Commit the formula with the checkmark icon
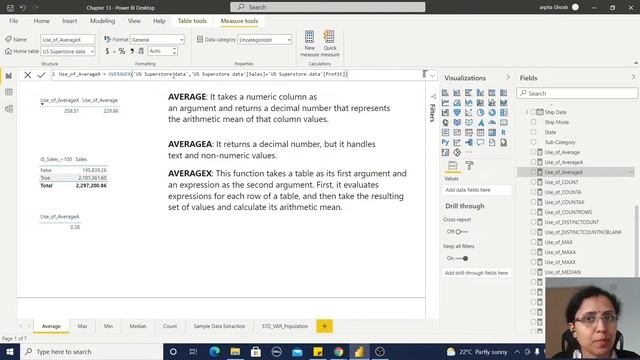 point(41,75)
